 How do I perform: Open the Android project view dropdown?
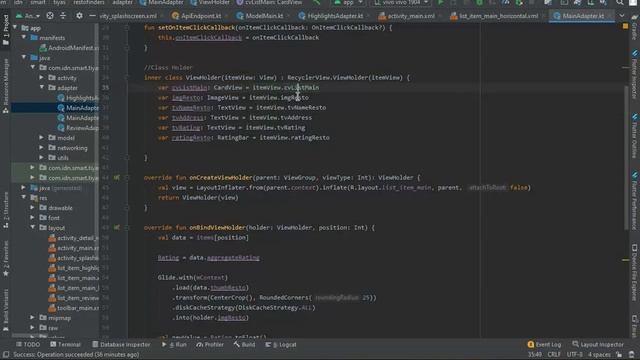[27, 16]
